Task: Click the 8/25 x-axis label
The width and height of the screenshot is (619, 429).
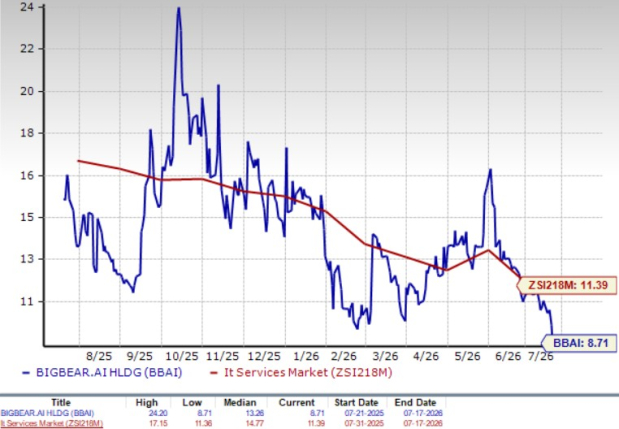Action: [x=99, y=356]
